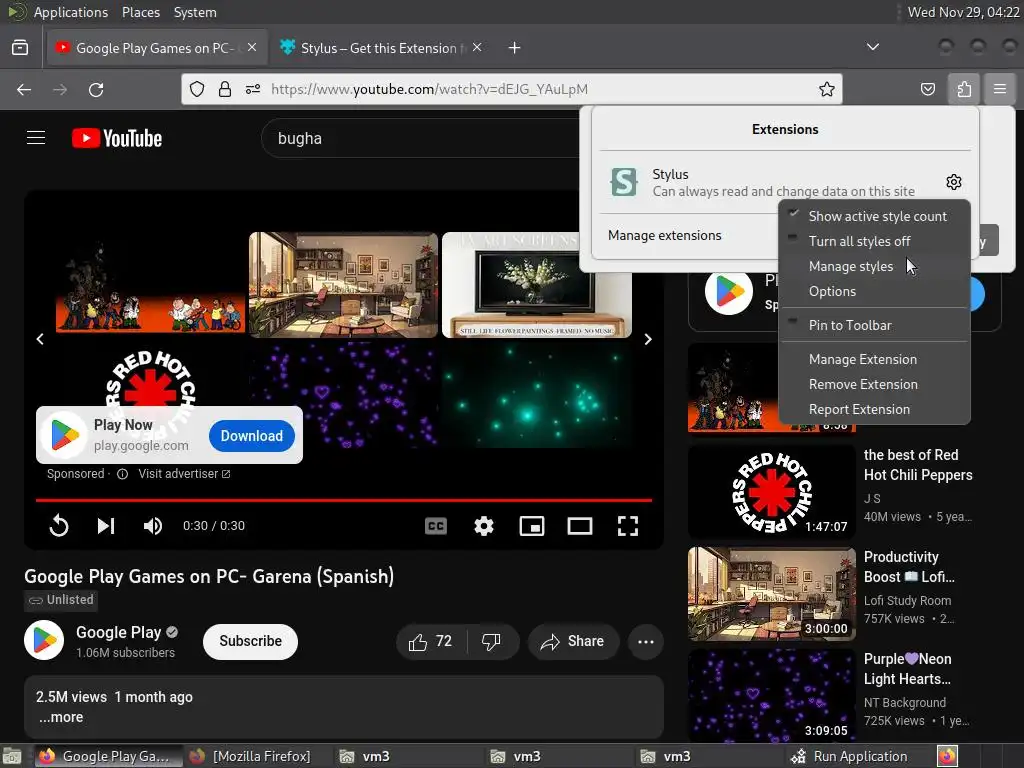1024x768 pixels.
Task: Switch to Run Application taskbar item
Action: [x=849, y=756]
